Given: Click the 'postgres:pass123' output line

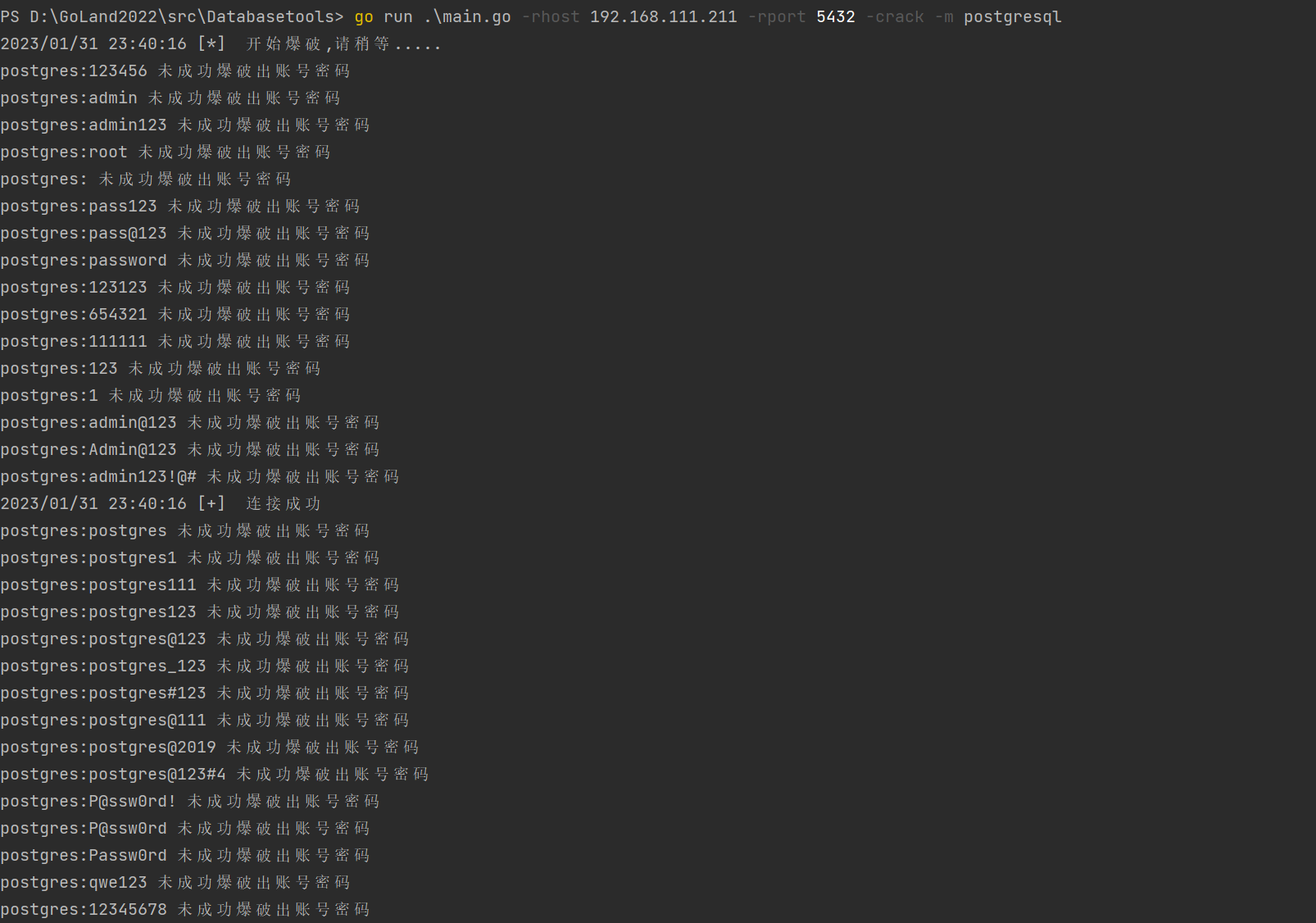Looking at the screenshot, I should 180,206.
